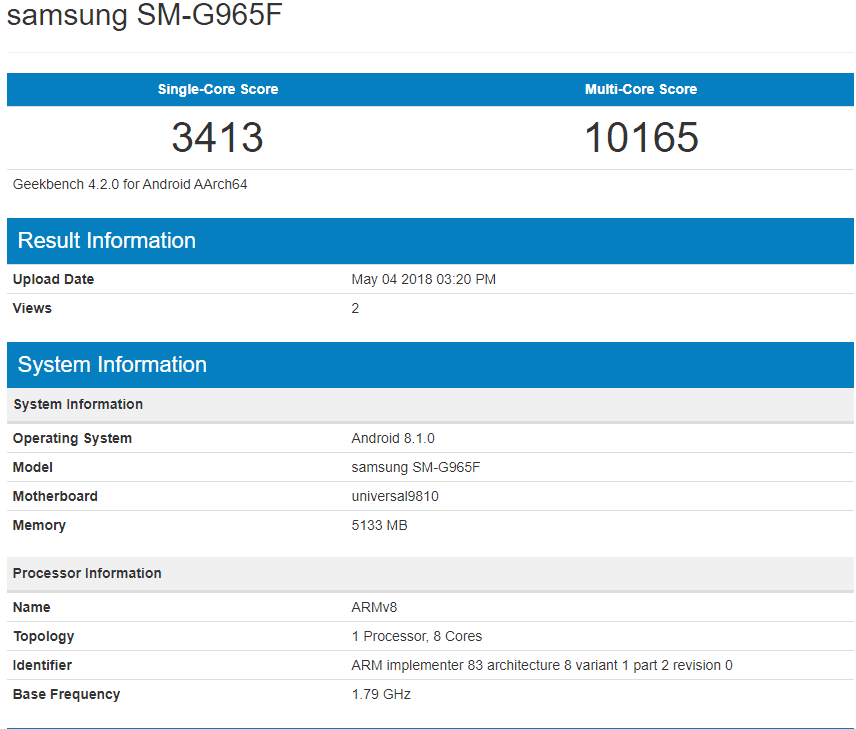Select the Single-Core Score header
The image size is (856, 729).
pos(218,89)
